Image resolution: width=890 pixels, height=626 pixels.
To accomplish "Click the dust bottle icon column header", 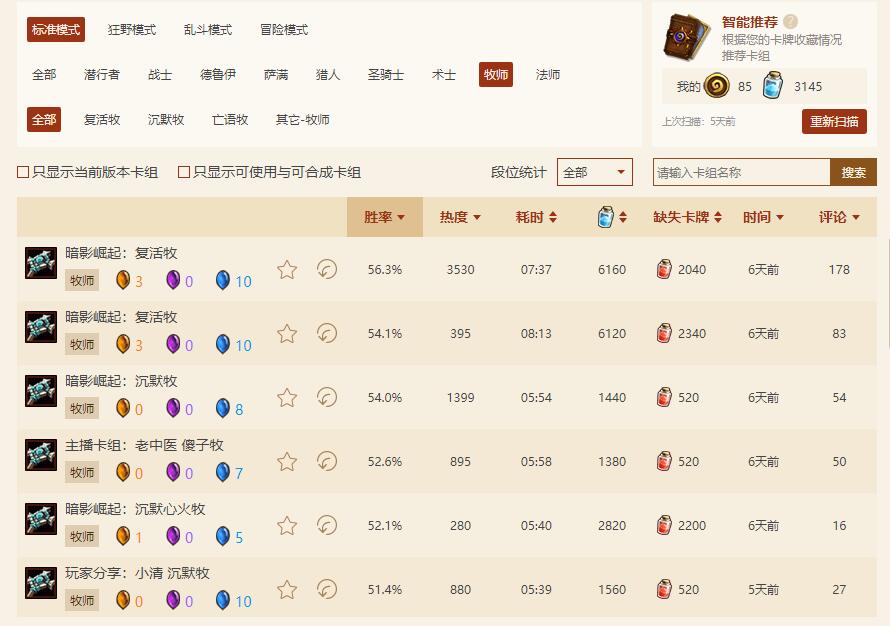I will pyautogui.click(x=611, y=217).
